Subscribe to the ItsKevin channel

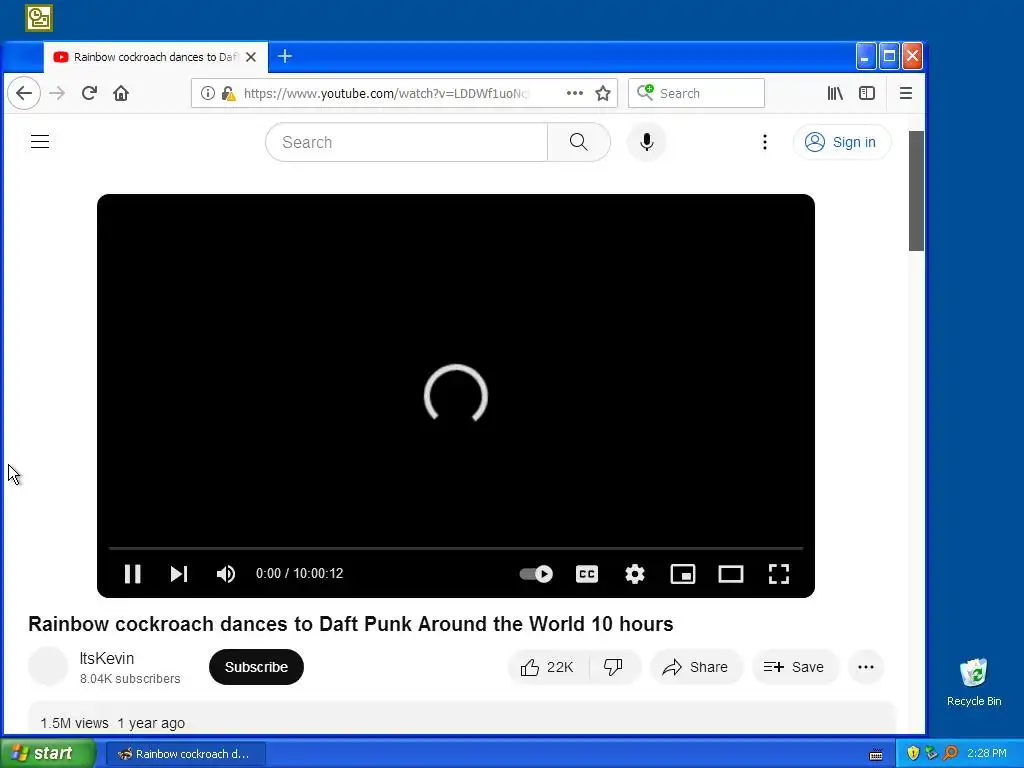coord(256,667)
